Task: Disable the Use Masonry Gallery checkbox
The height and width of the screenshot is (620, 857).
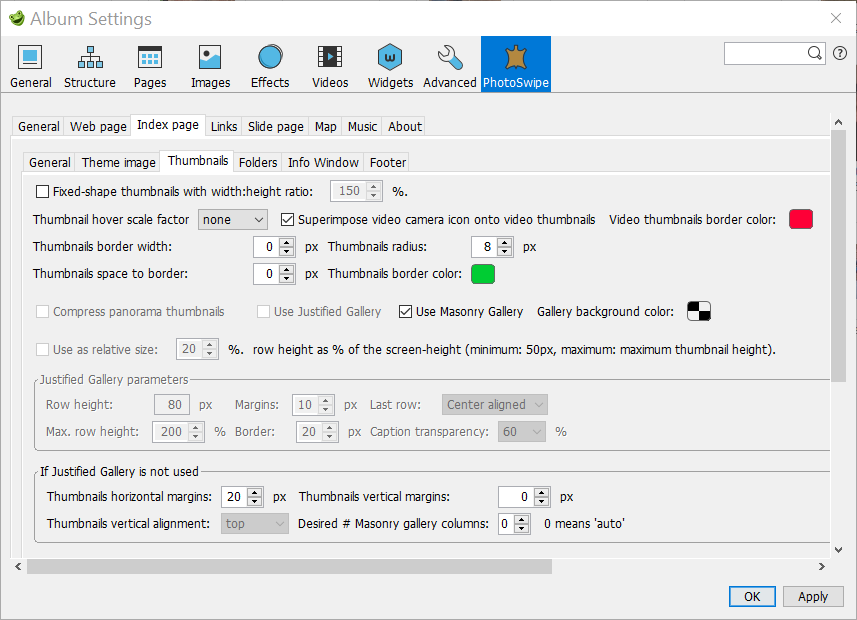Action: [405, 312]
